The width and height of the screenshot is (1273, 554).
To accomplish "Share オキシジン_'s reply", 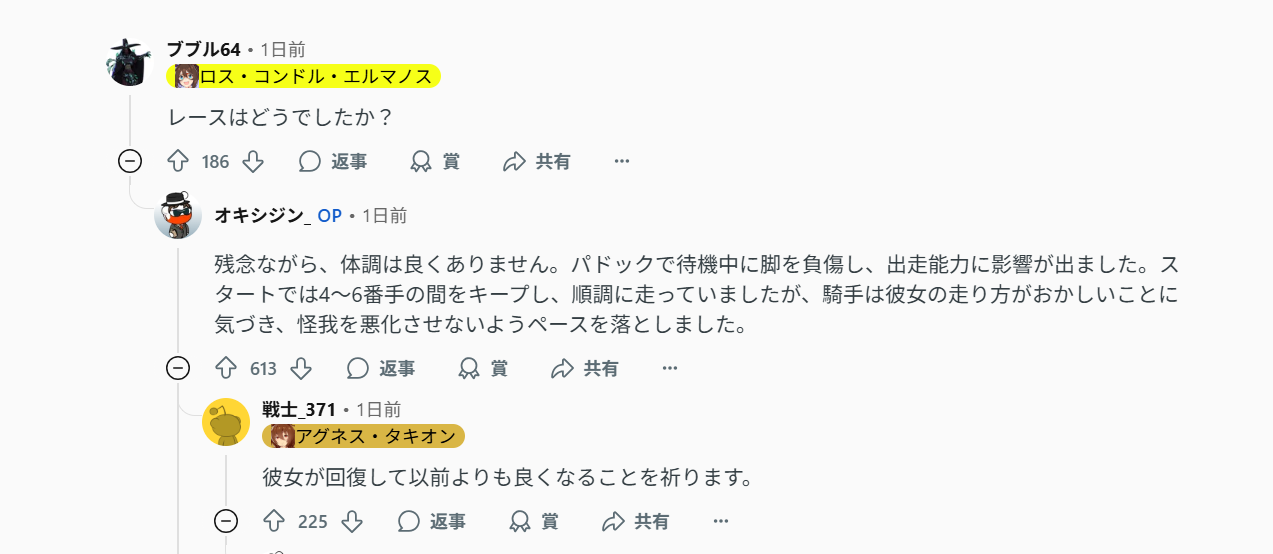I will pyautogui.click(x=585, y=369).
